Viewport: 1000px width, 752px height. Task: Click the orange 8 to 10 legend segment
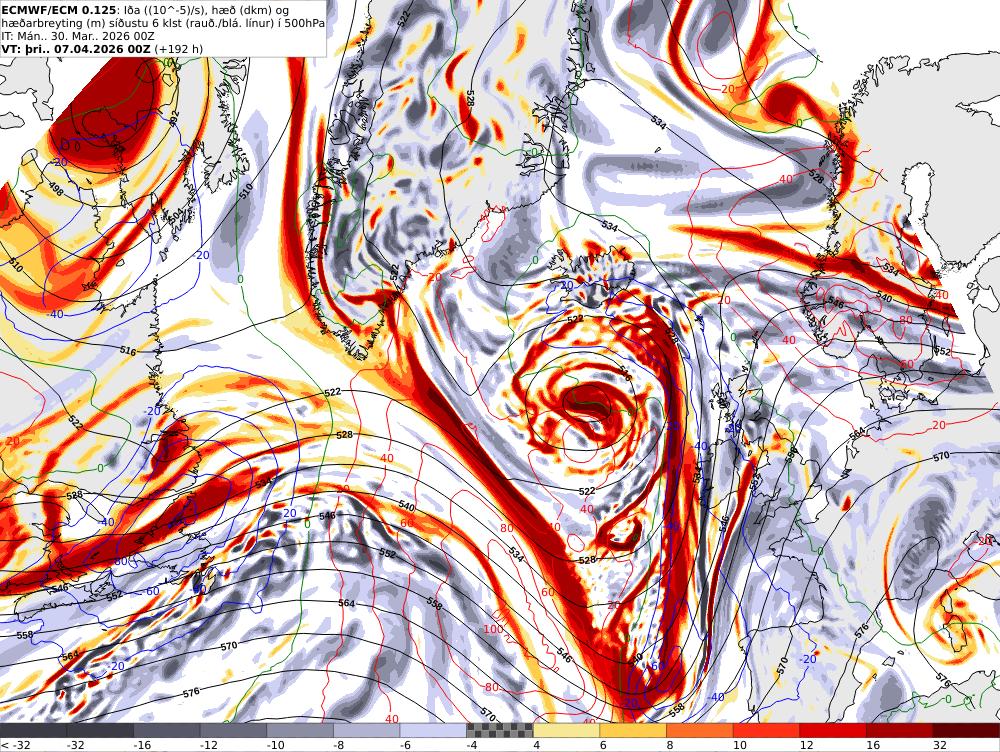coord(700,731)
